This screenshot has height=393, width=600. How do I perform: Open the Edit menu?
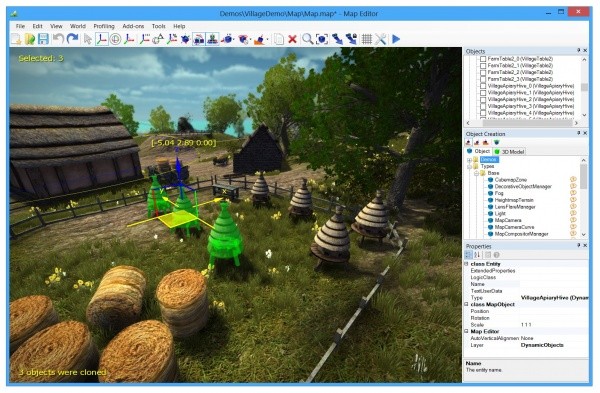38,26
